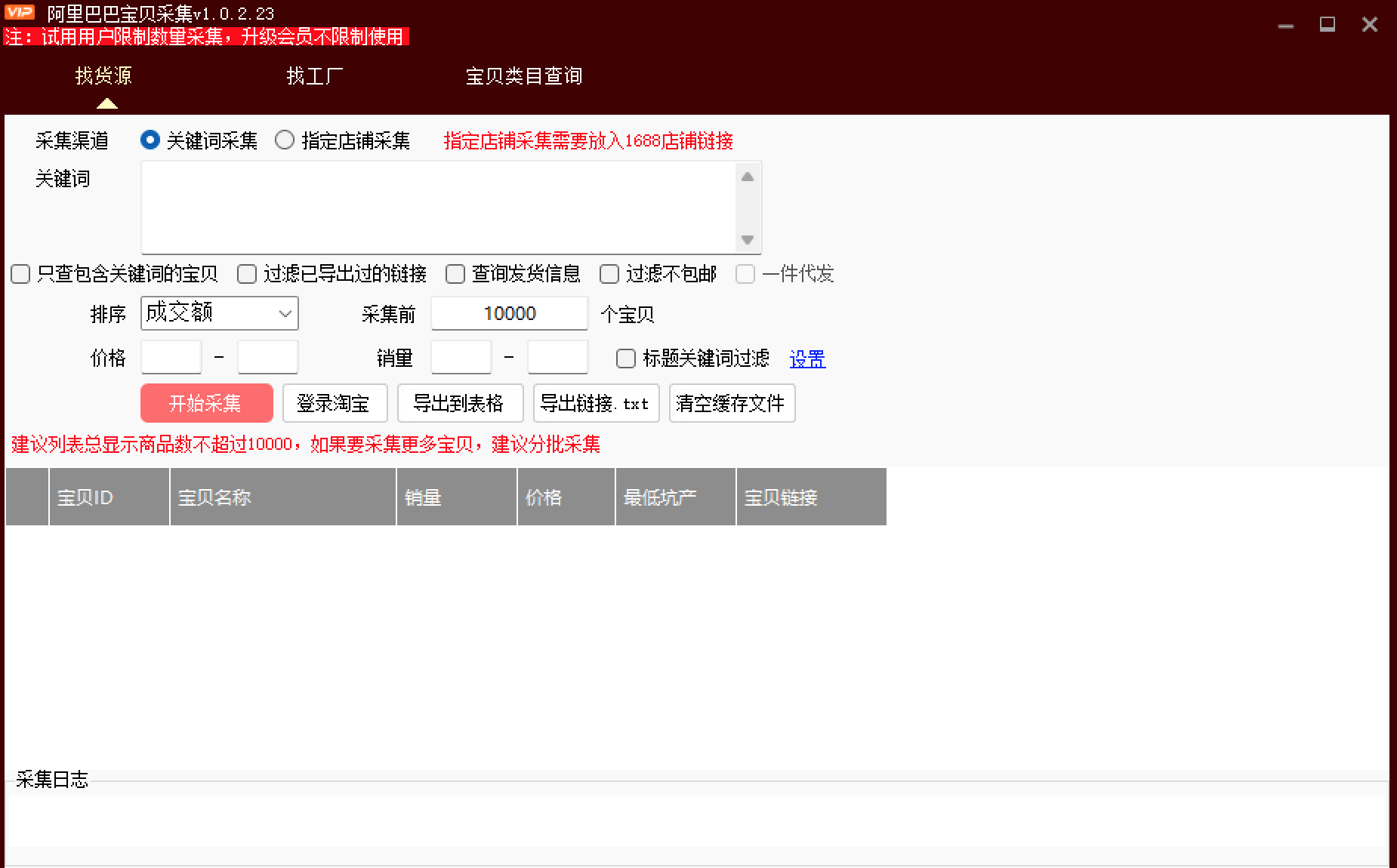Click the keyword box scroll down arrow
Image resolution: width=1397 pixels, height=868 pixels.
(748, 240)
